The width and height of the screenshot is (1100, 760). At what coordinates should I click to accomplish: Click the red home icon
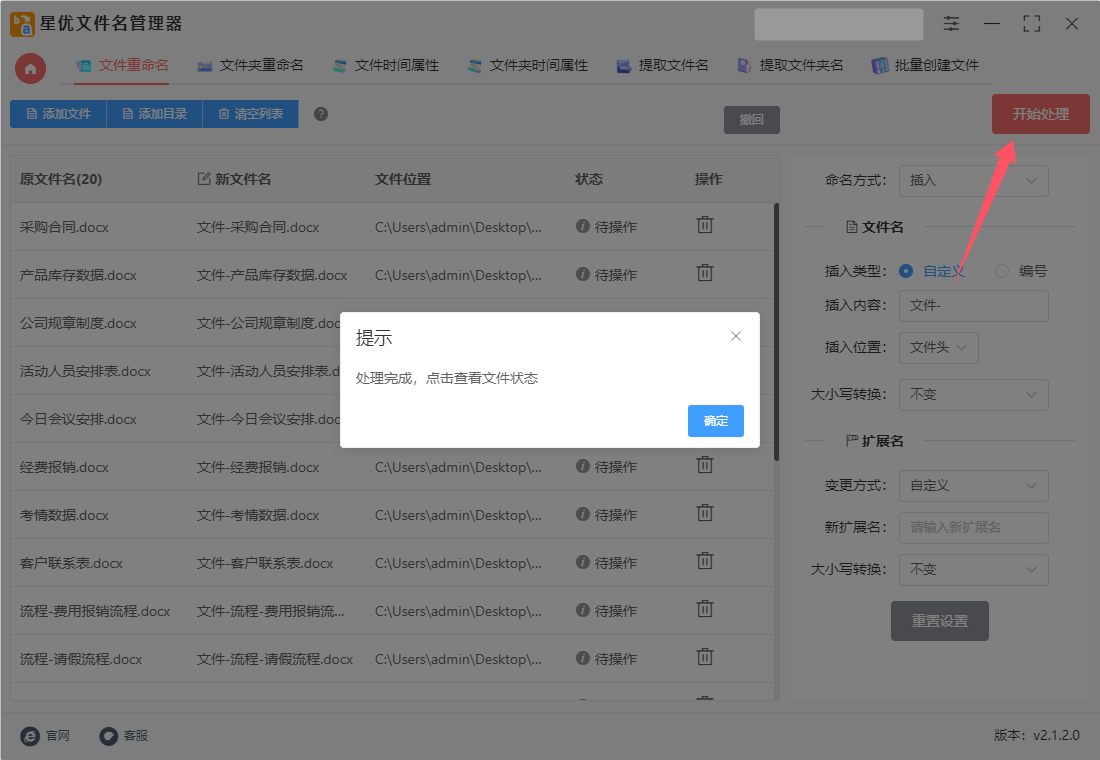30,69
